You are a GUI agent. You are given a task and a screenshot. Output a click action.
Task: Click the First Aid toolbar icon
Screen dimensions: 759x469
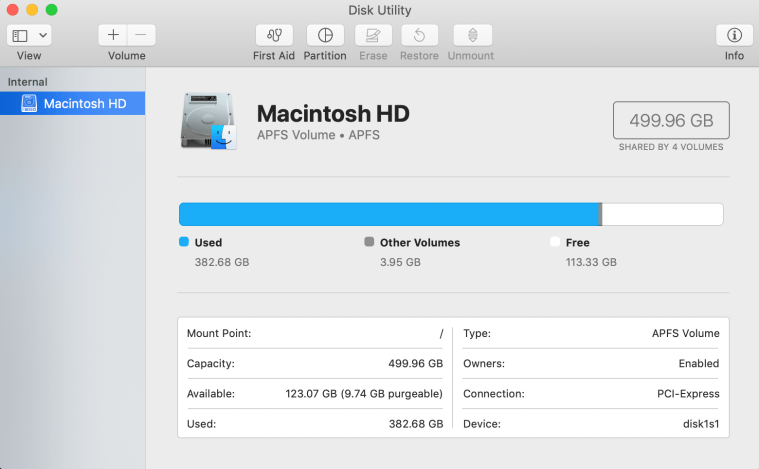[273, 35]
